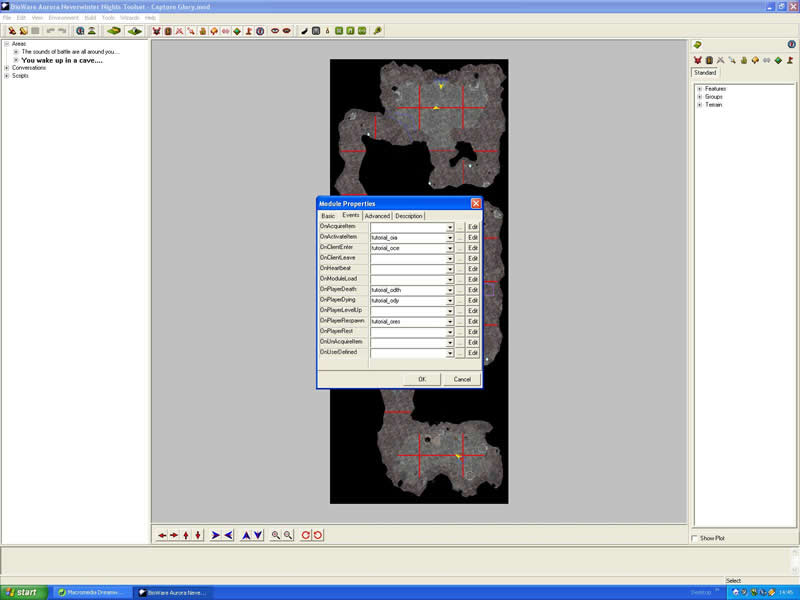Switch to the Advanced tab
Image resolution: width=800 pixels, height=600 pixels.
pos(377,216)
